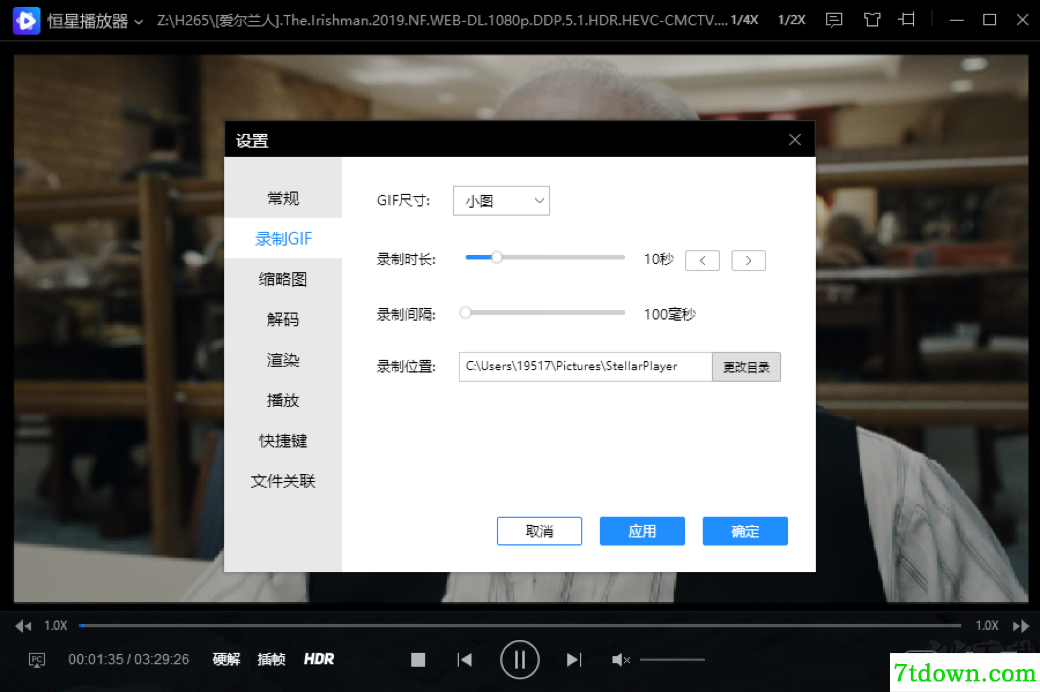Viewport: 1040px width, 692px height.
Task: Open the message/comments icon in title bar
Action: point(834,20)
